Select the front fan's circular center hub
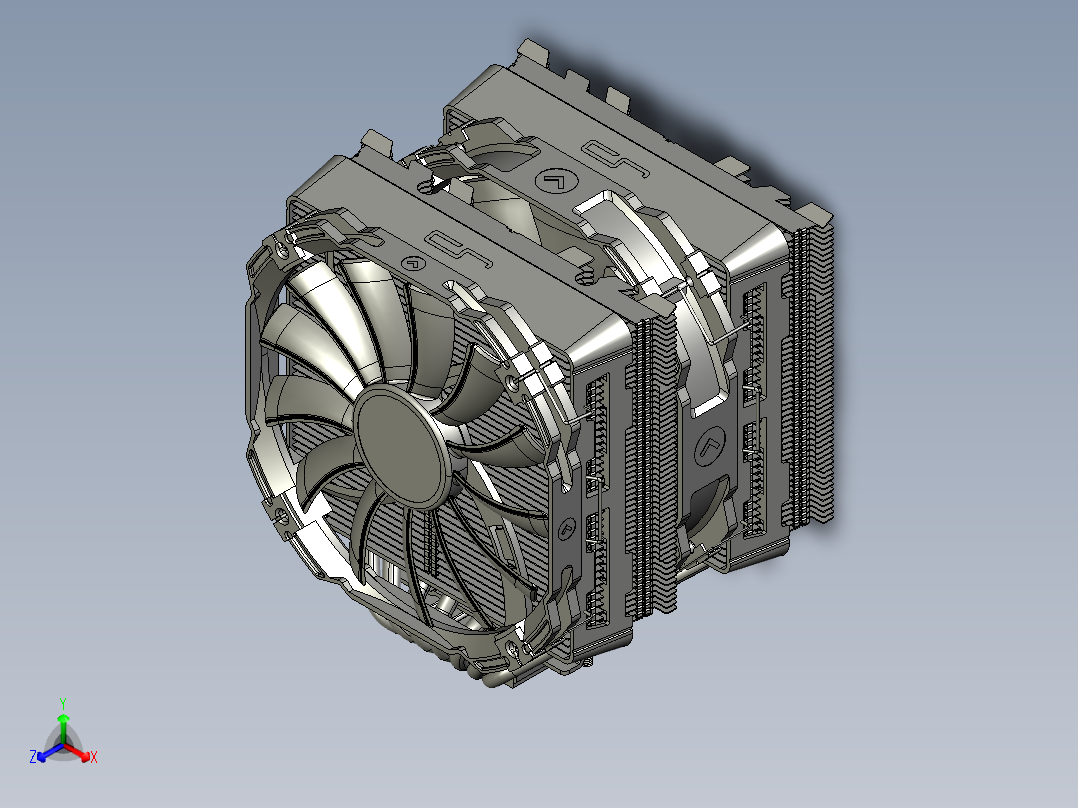 coord(404,446)
